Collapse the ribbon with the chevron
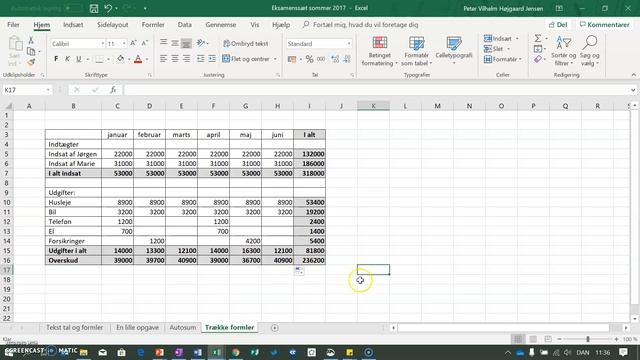The width and height of the screenshot is (640, 360). pos(633,75)
